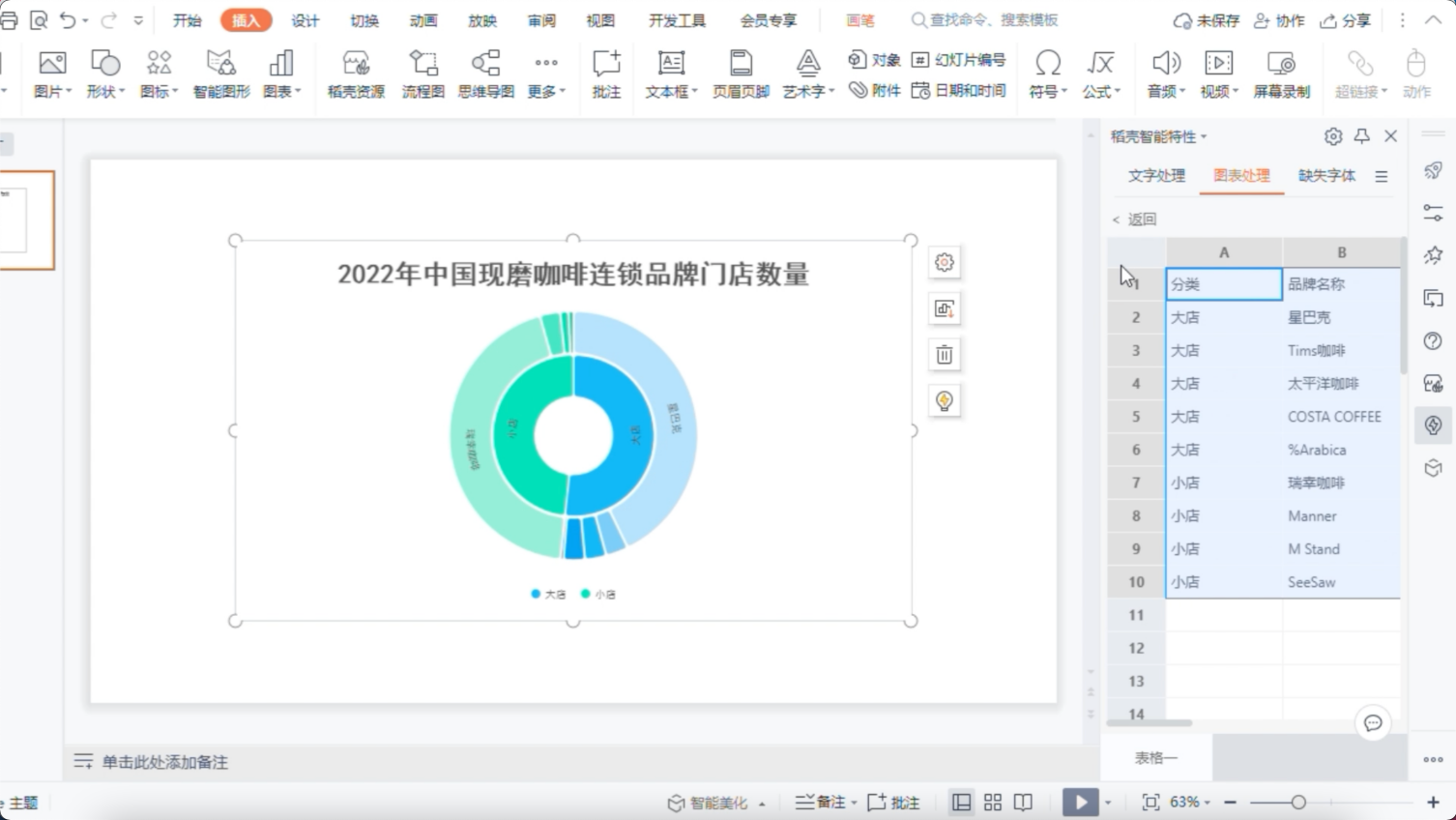The height and width of the screenshot is (820, 1456).
Task: Expand the 更多 (More) dropdown
Action: click(546, 74)
